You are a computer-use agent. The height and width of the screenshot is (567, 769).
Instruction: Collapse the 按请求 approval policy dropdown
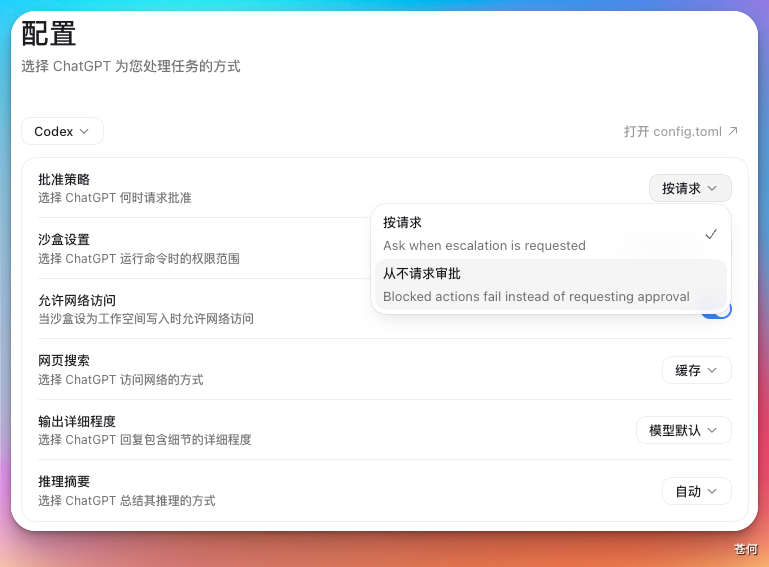tap(690, 188)
